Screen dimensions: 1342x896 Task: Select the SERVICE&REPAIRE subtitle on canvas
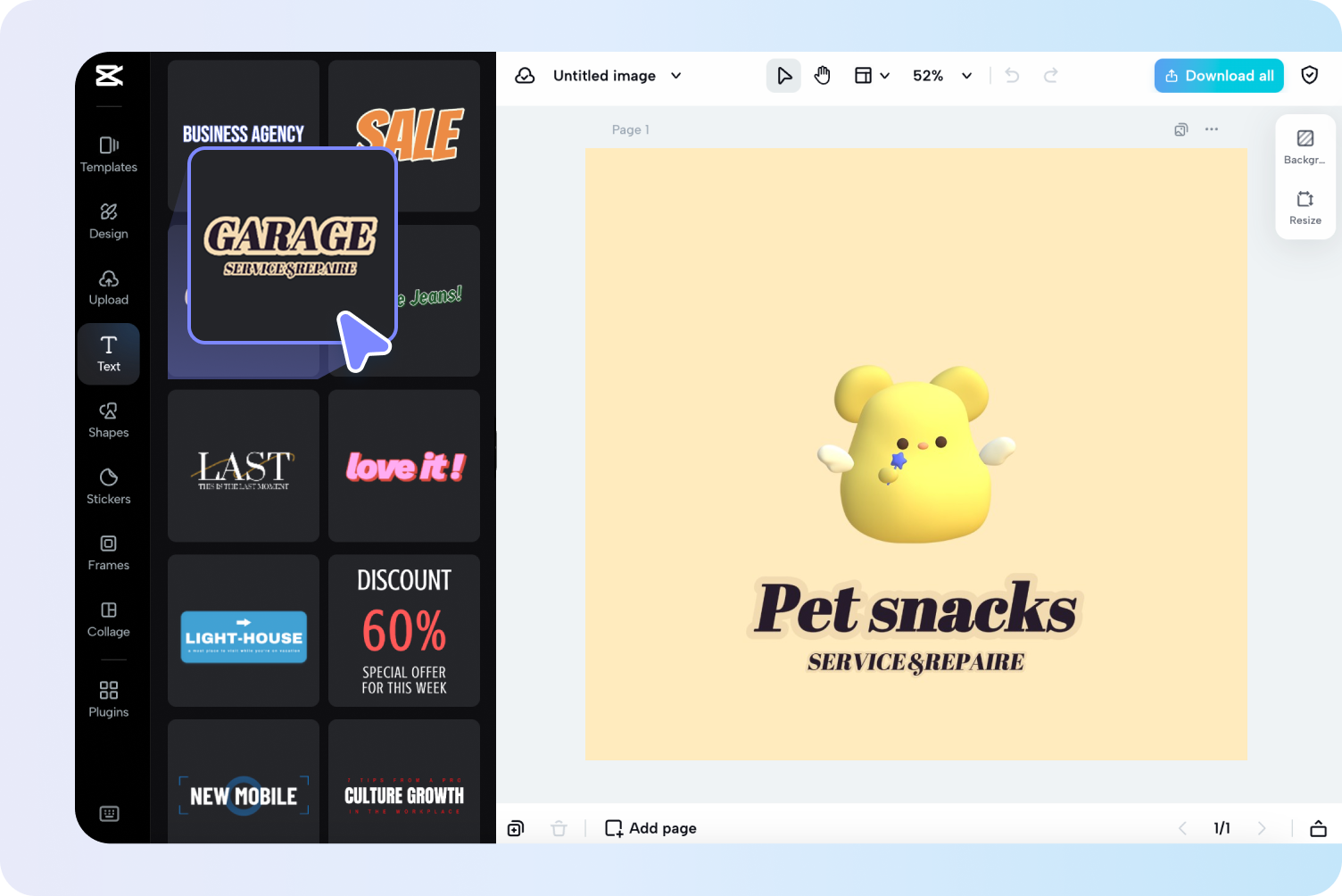coord(915,662)
